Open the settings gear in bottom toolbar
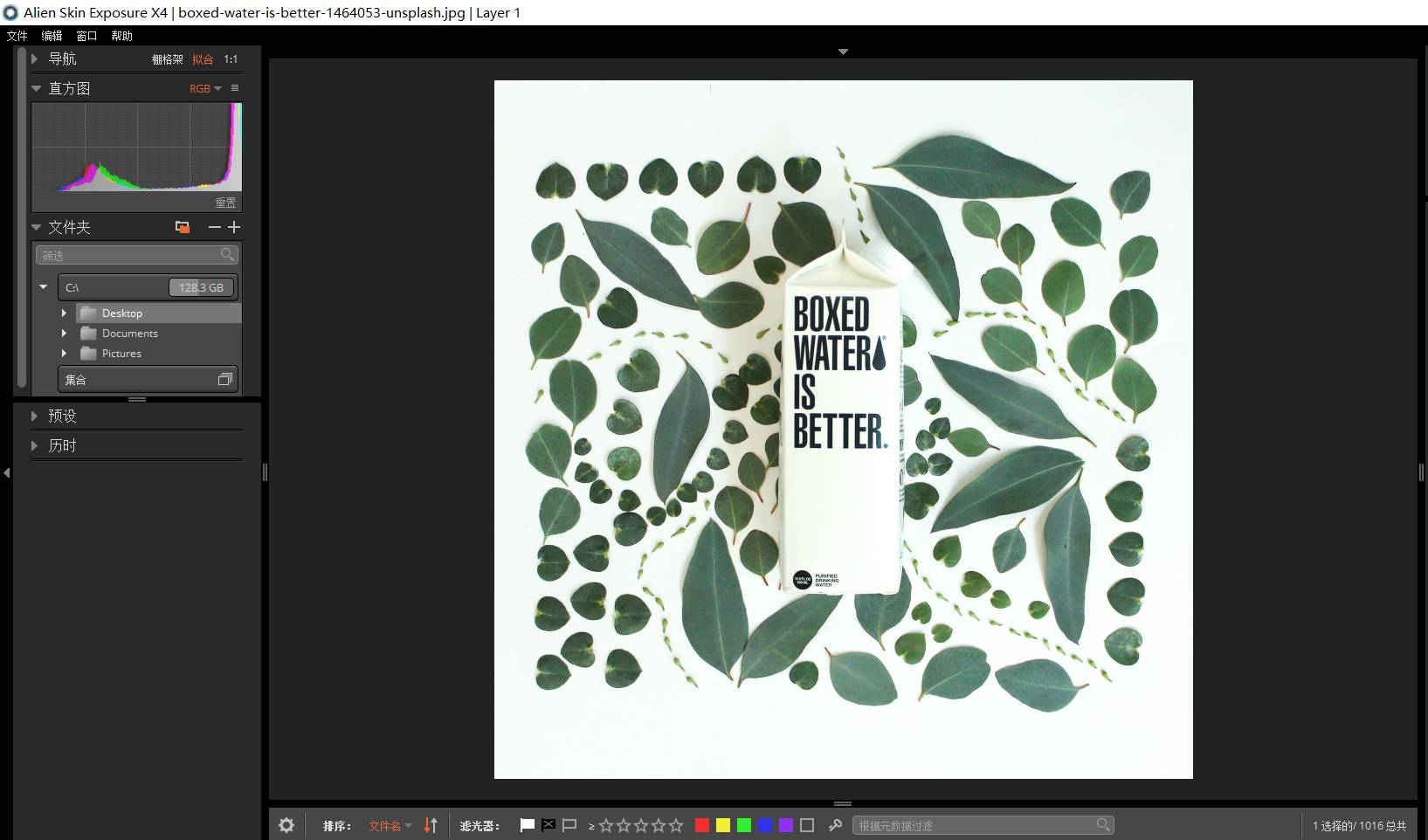 click(x=286, y=825)
